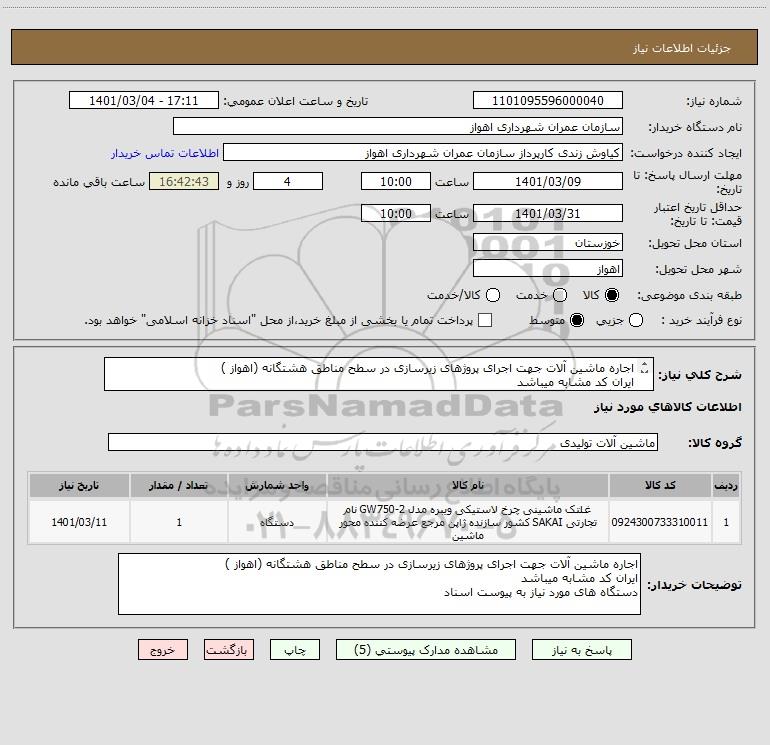Click the ردیف column header
This screenshot has height=745, width=770.
coord(726,485)
